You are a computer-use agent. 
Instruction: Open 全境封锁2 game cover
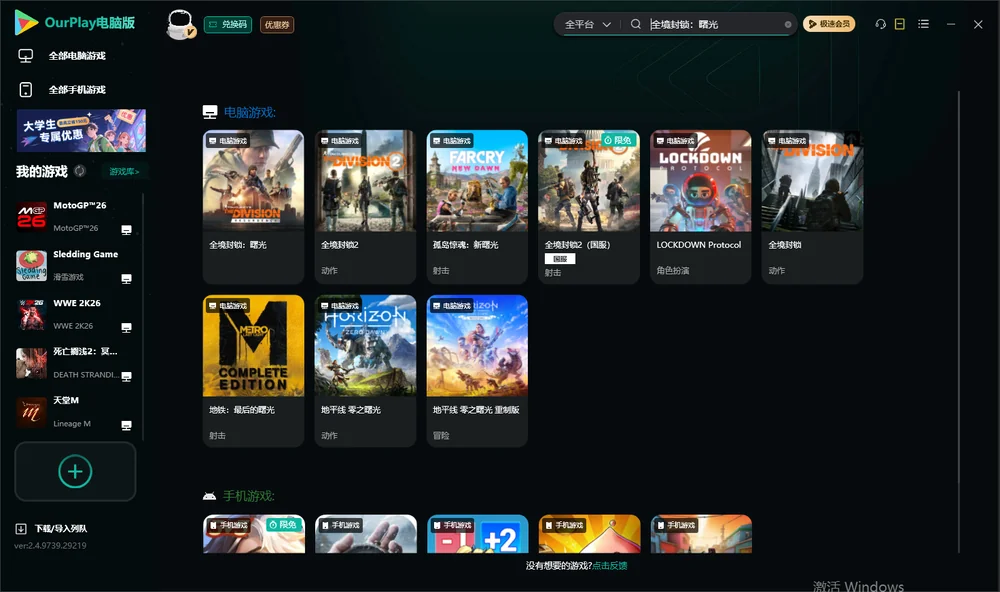(365, 181)
